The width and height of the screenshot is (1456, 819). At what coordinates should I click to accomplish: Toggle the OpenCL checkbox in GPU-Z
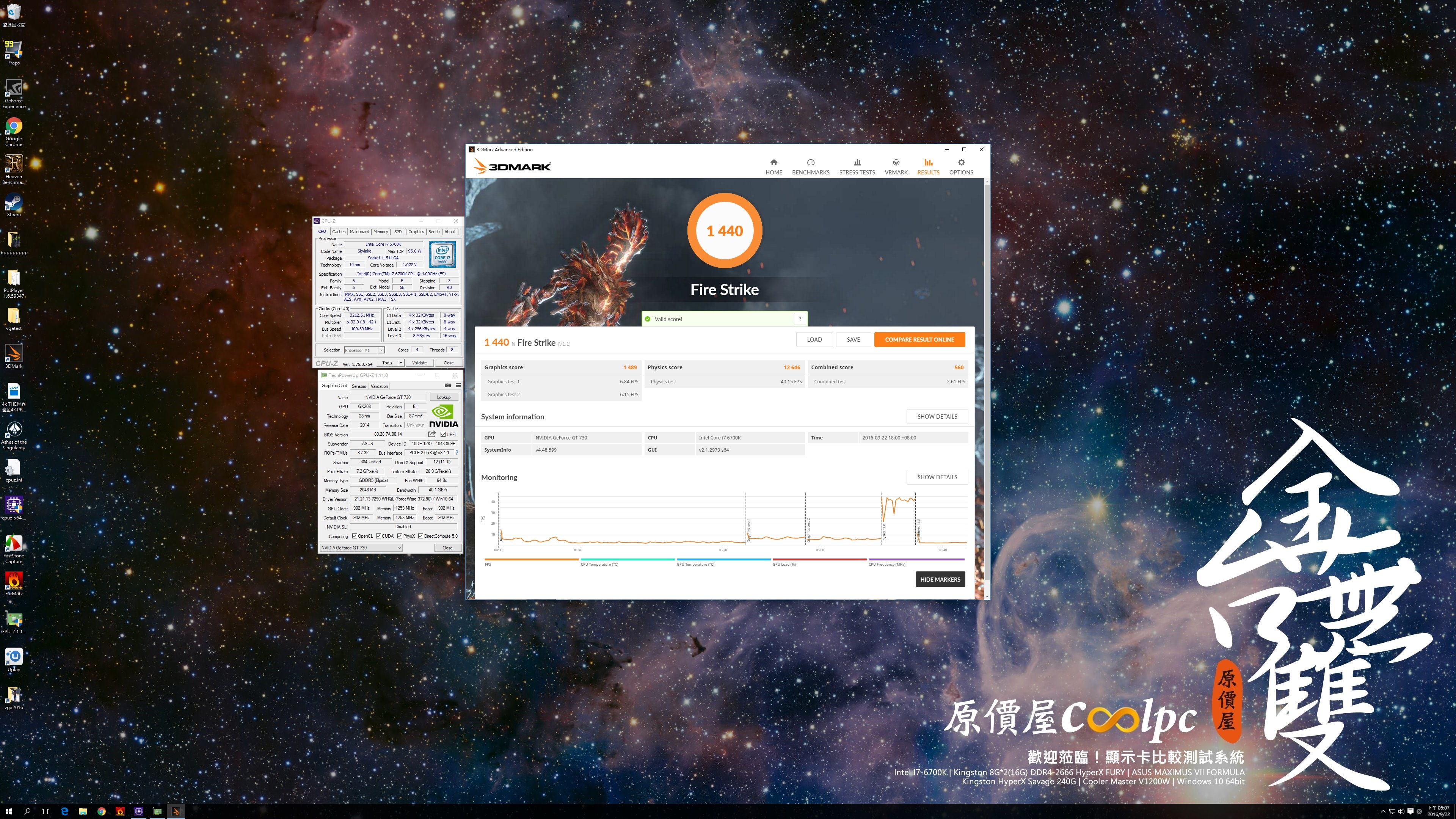tap(355, 536)
